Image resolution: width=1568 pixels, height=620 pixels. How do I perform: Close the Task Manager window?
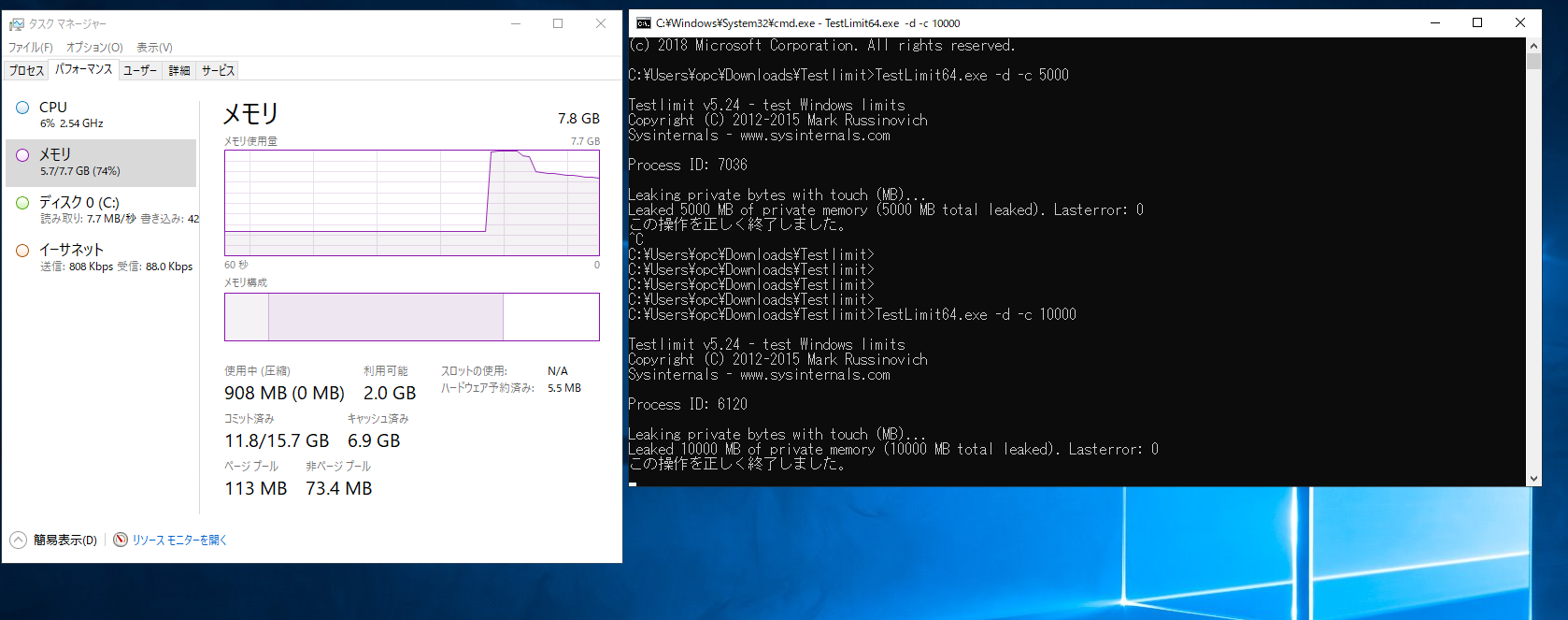pos(601,23)
